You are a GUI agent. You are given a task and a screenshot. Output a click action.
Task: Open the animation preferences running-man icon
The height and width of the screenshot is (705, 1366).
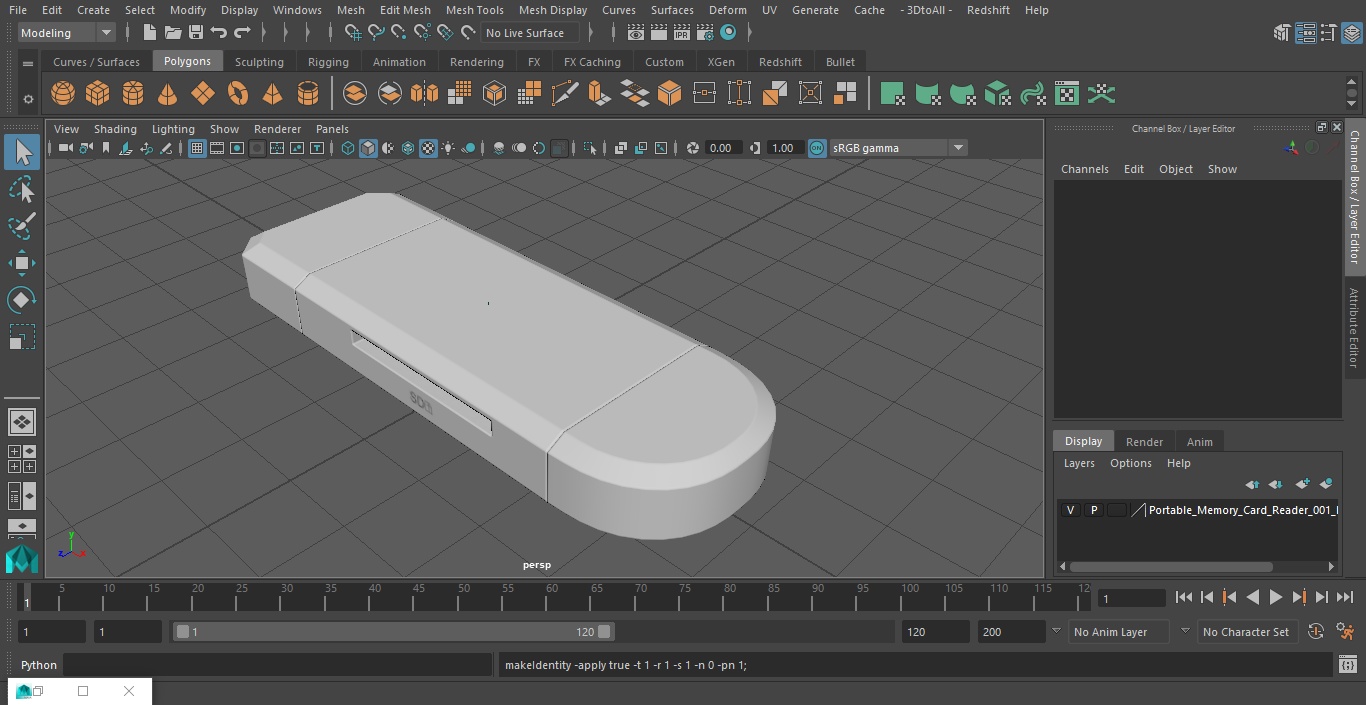pos(1345,632)
